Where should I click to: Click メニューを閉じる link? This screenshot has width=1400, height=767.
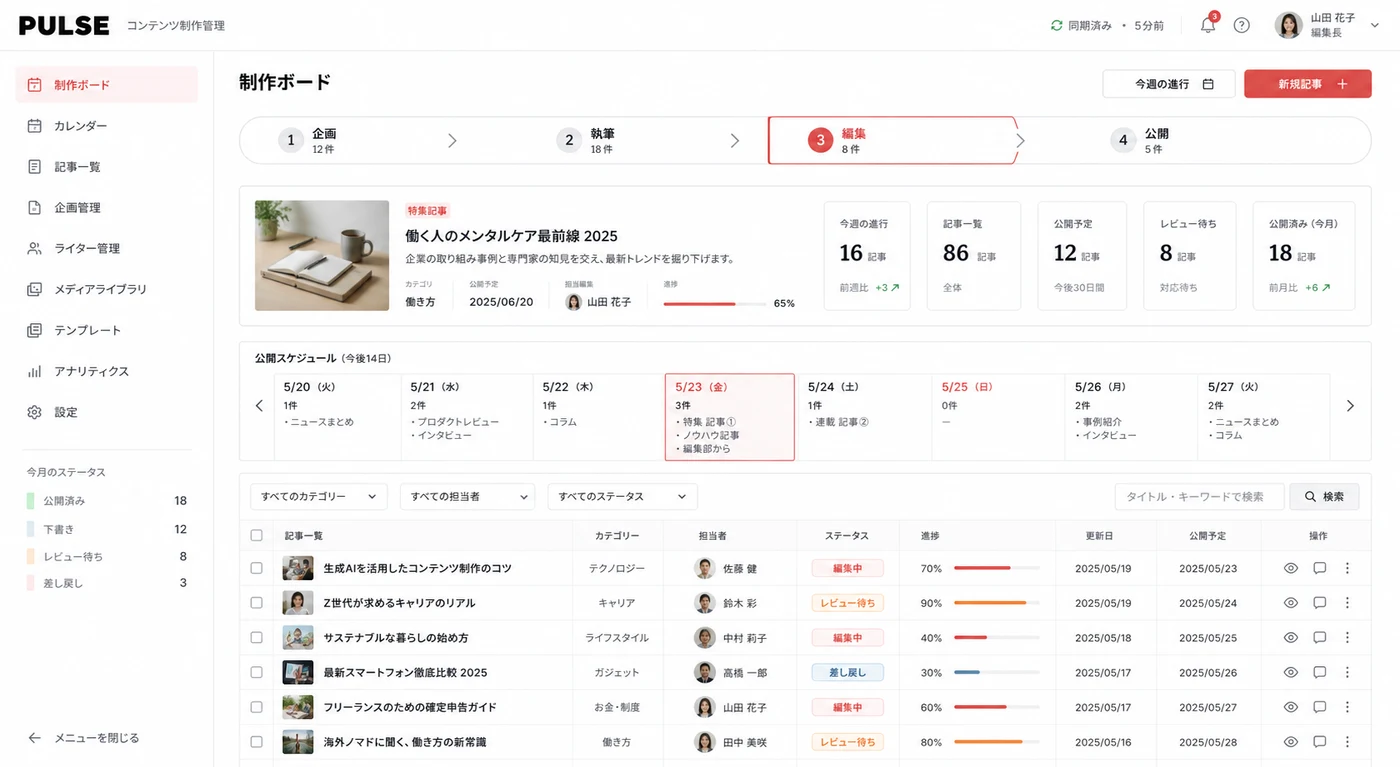point(83,738)
